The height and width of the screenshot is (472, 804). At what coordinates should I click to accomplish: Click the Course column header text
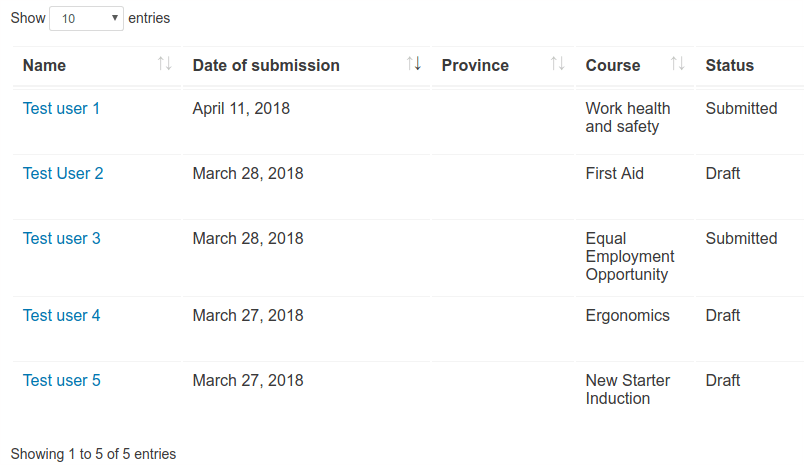(613, 66)
